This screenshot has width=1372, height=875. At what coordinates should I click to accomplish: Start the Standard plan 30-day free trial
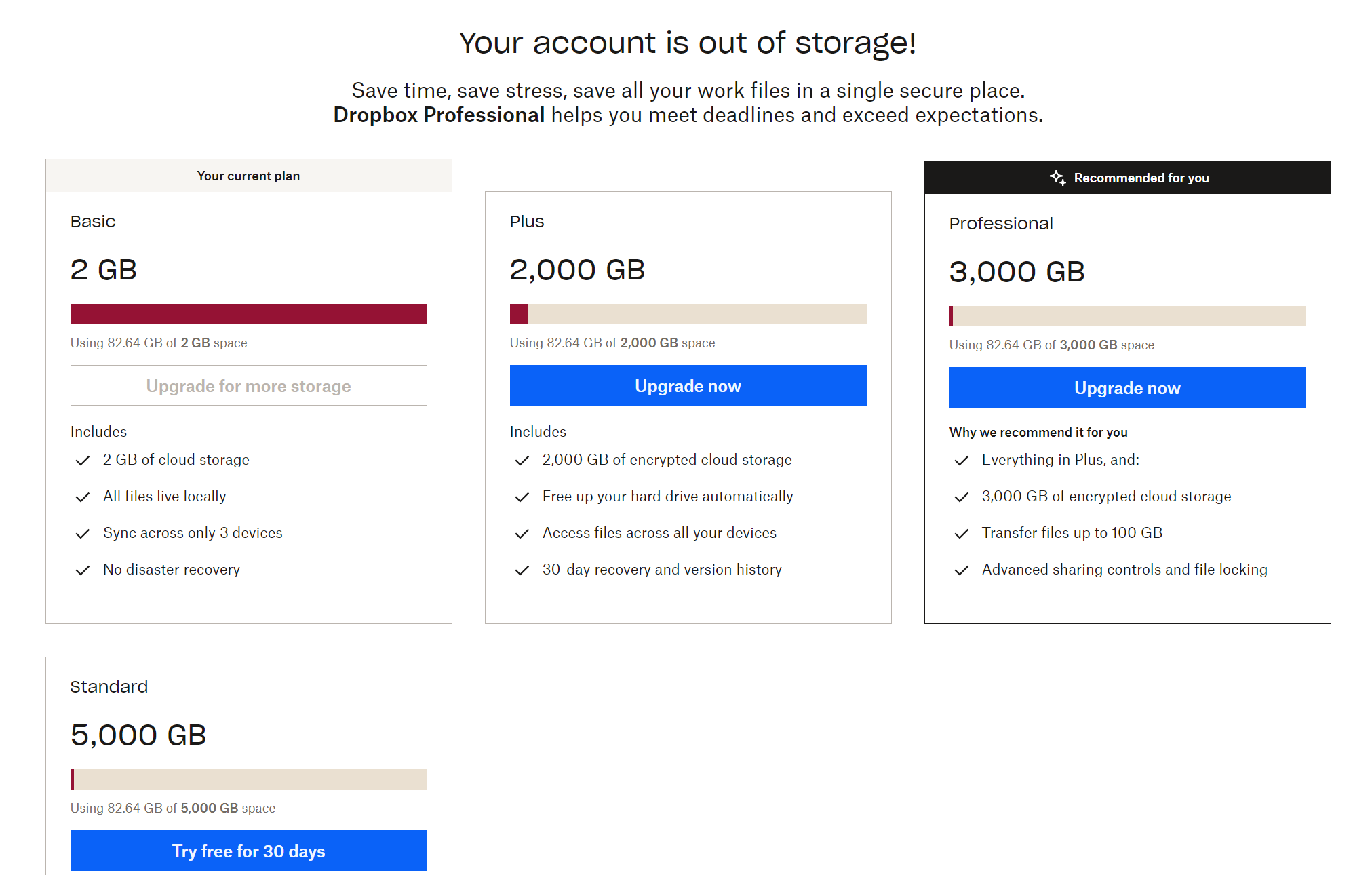248,851
